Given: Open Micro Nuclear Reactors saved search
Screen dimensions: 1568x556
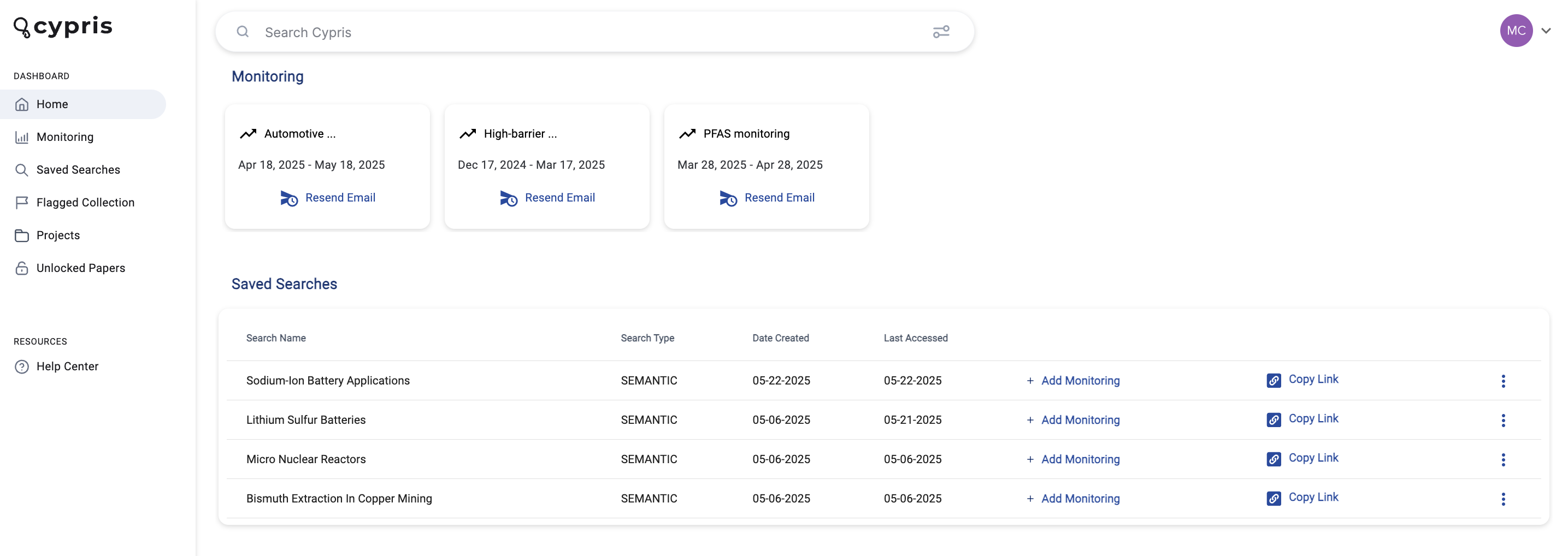Looking at the screenshot, I should [305, 459].
